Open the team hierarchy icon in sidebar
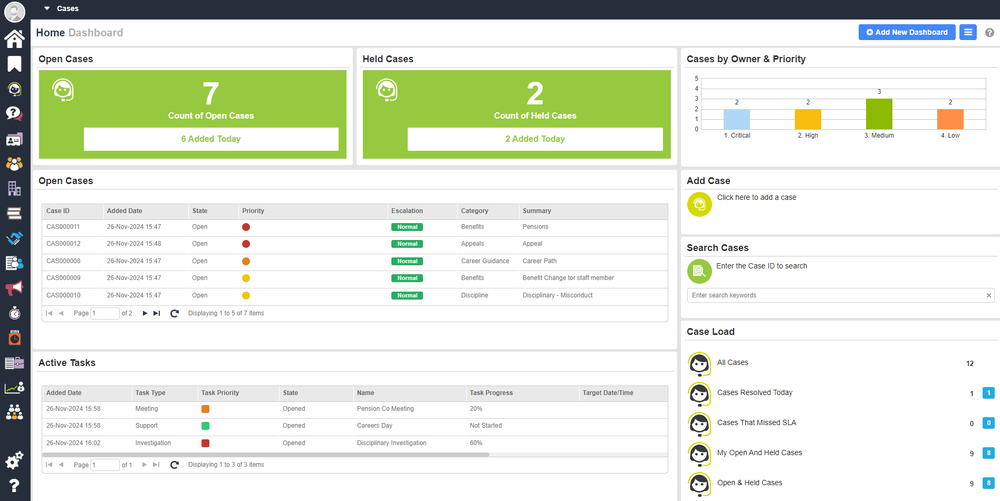Viewport: 1000px width, 501px height. tap(14, 412)
